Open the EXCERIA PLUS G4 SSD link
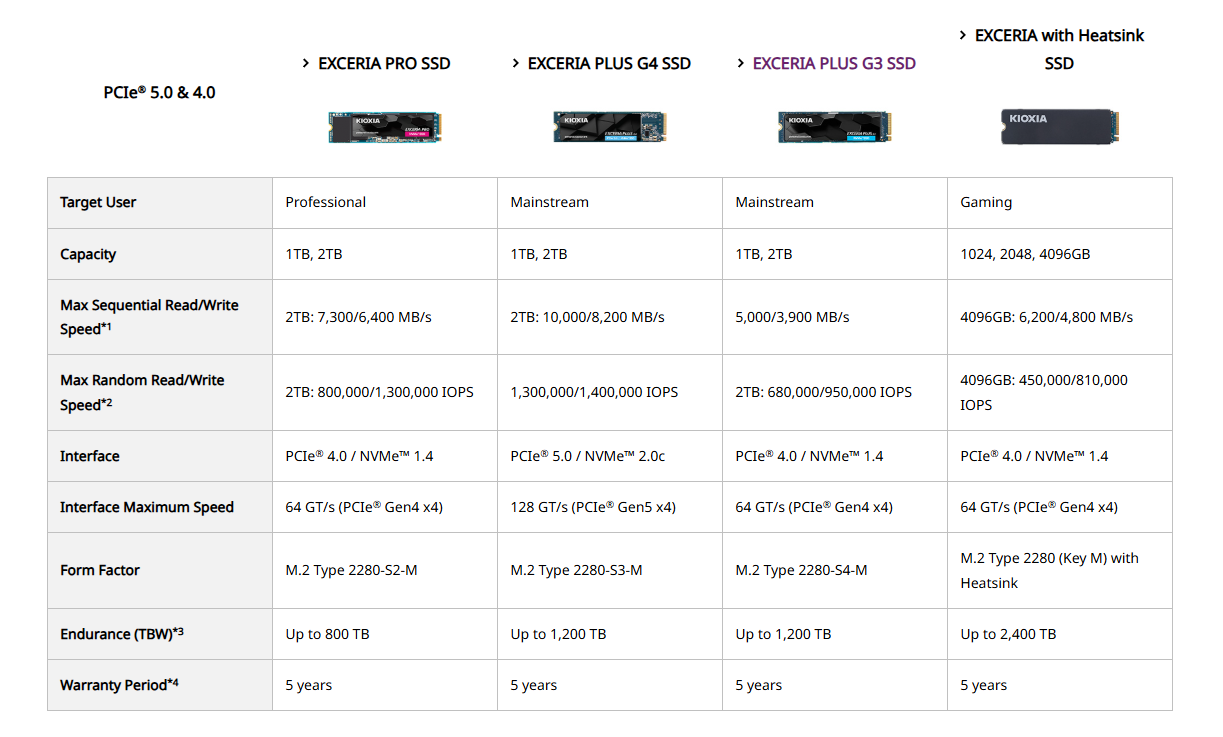The width and height of the screenshot is (1223, 737). click(x=609, y=63)
